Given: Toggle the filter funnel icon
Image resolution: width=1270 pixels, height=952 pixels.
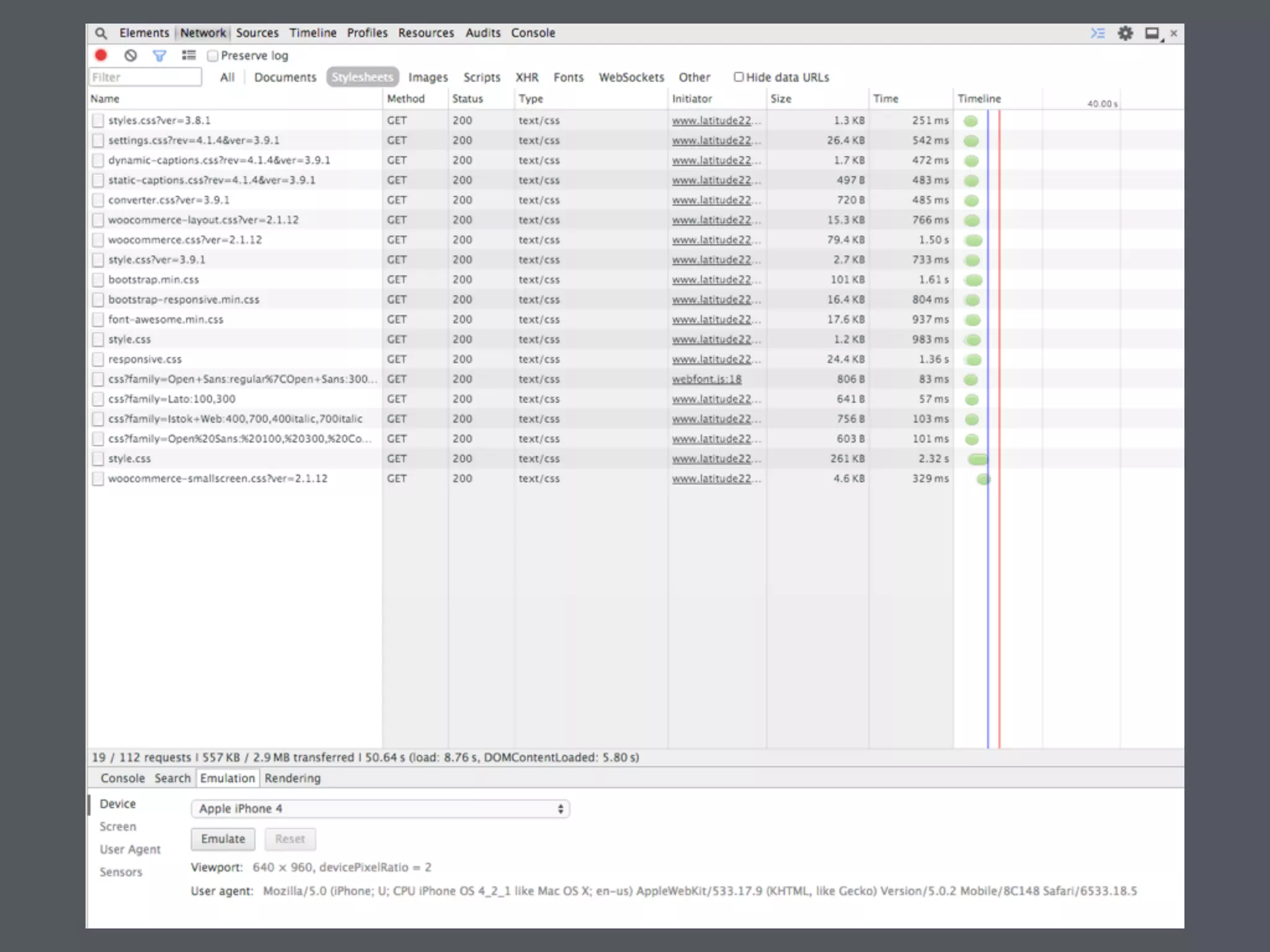Looking at the screenshot, I should click(x=159, y=56).
